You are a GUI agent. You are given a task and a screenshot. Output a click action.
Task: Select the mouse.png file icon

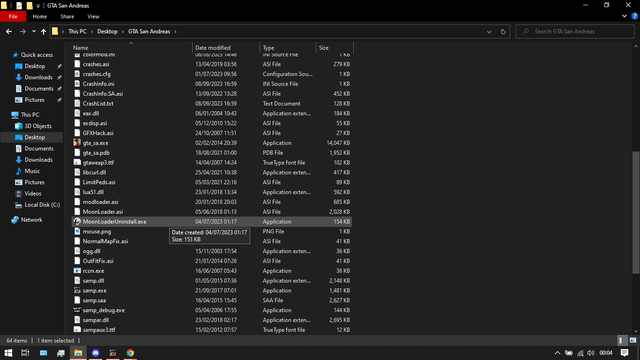coord(77,231)
